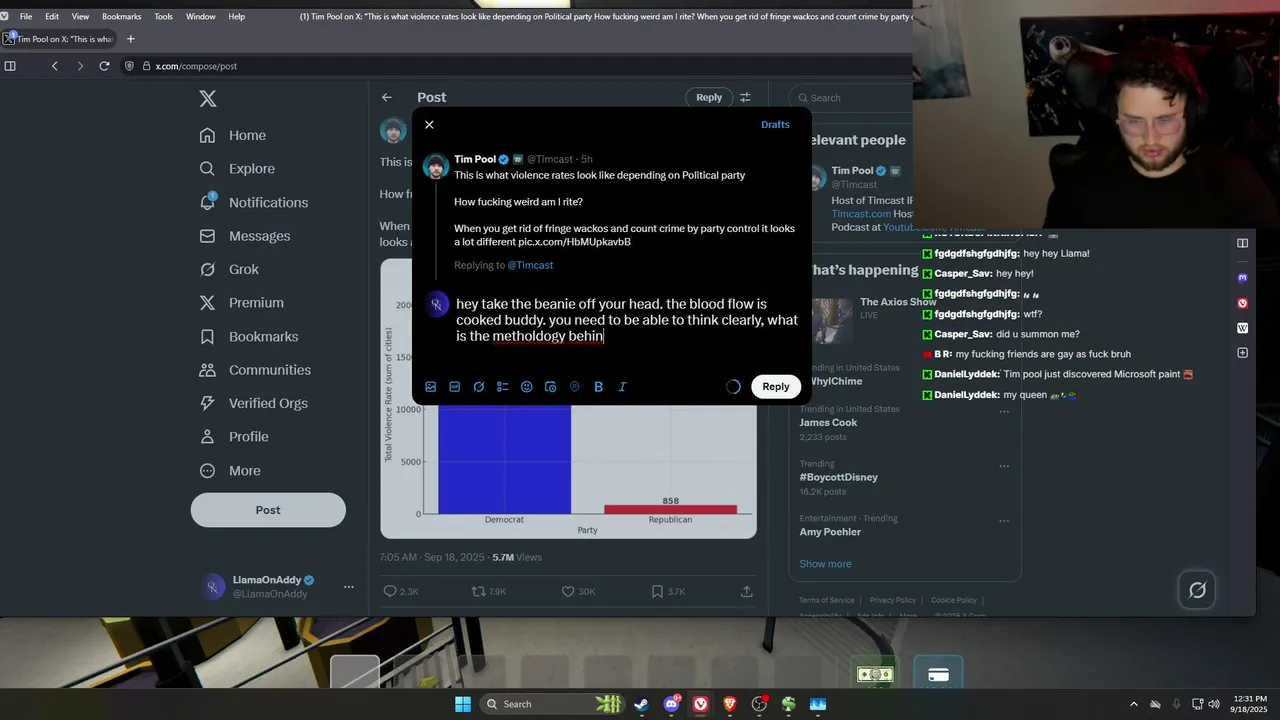This screenshot has height=720, width=1280.
Task: Click the X logo at sidebar top
Action: [x=208, y=98]
